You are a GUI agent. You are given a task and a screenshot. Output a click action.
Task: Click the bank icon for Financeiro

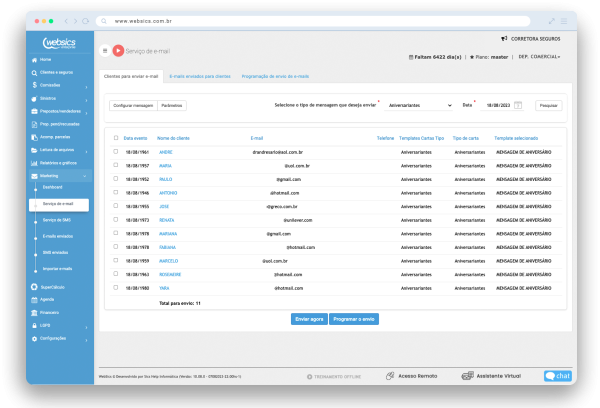pyautogui.click(x=34, y=313)
